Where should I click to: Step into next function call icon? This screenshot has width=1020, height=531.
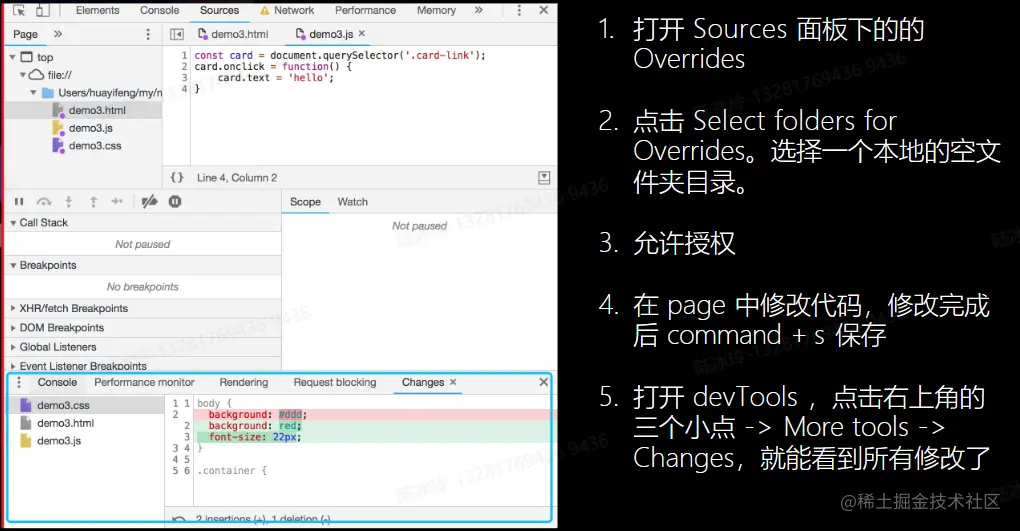(68, 202)
